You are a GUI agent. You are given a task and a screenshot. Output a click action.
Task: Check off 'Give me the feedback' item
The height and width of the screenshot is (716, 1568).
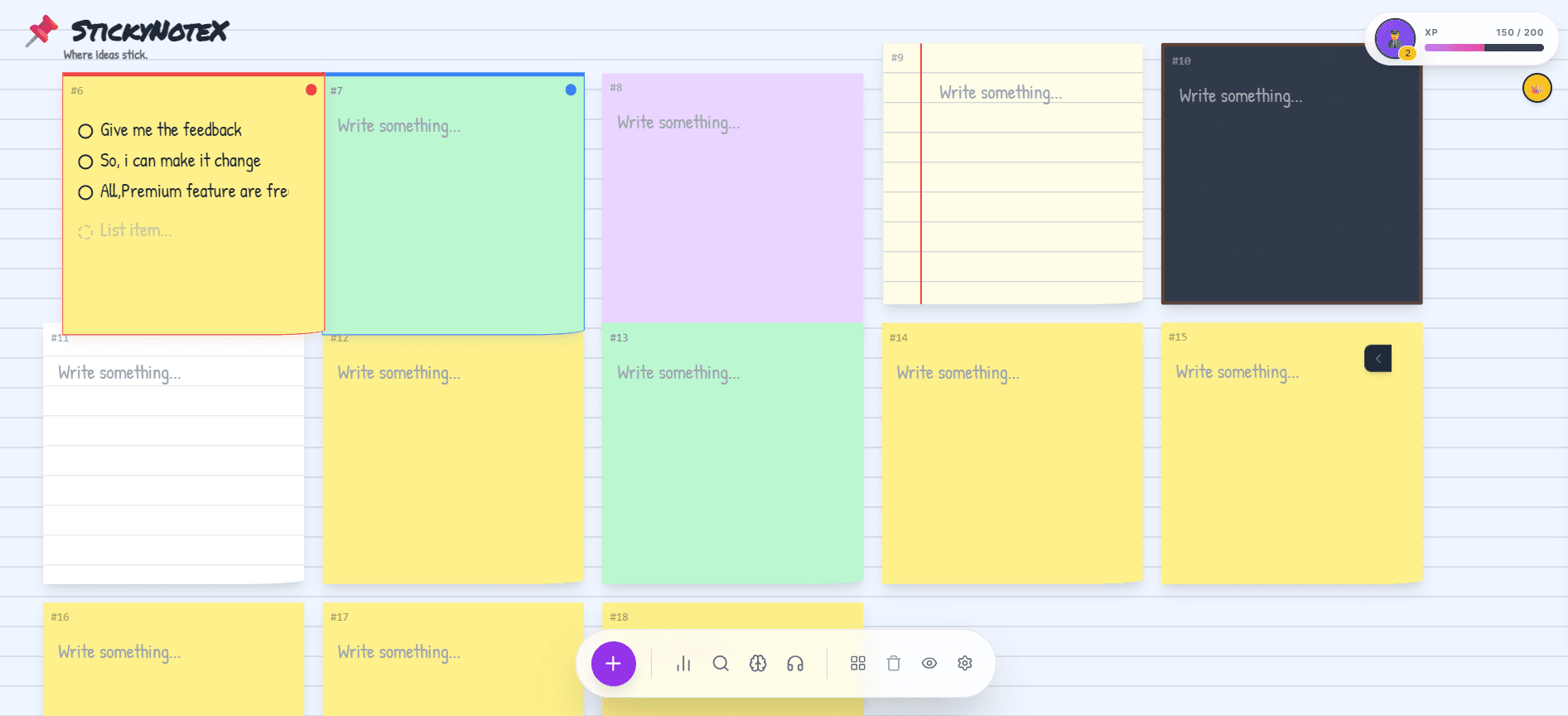coord(85,131)
